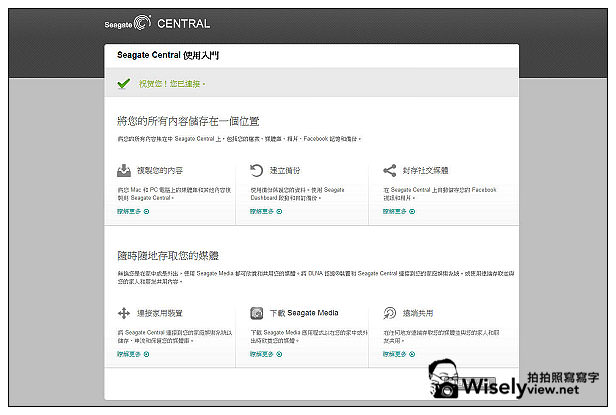The height and width of the screenshot is (415, 616).
Task: Open learn more under Seagate Media download
Action: (x=266, y=354)
